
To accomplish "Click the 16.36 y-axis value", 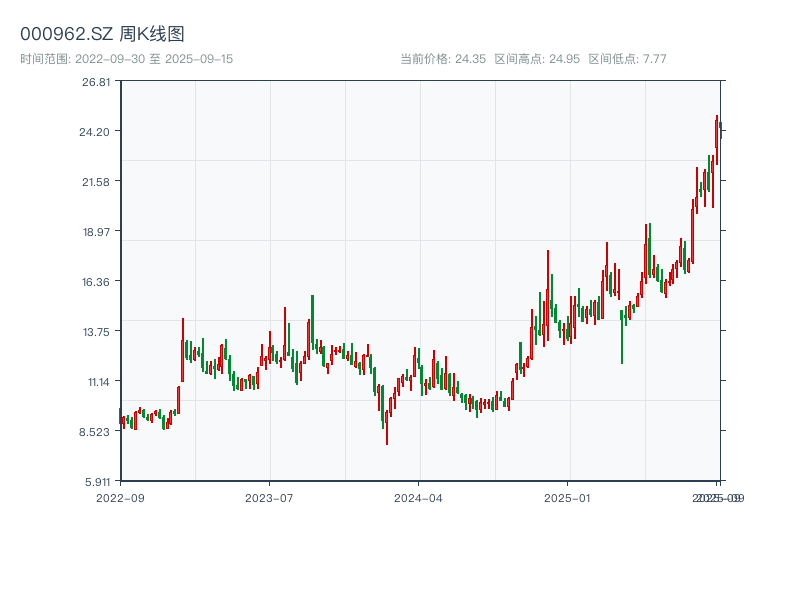I will point(96,282).
